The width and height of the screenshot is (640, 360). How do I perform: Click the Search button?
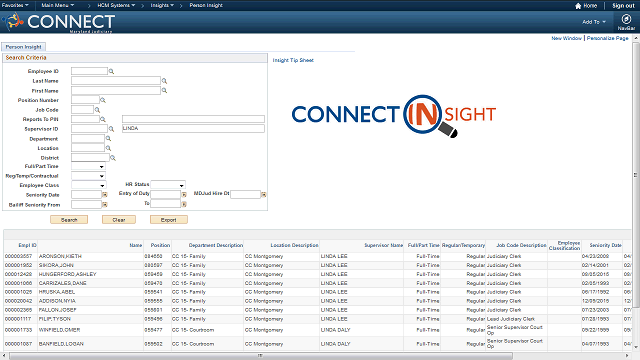[x=69, y=220]
